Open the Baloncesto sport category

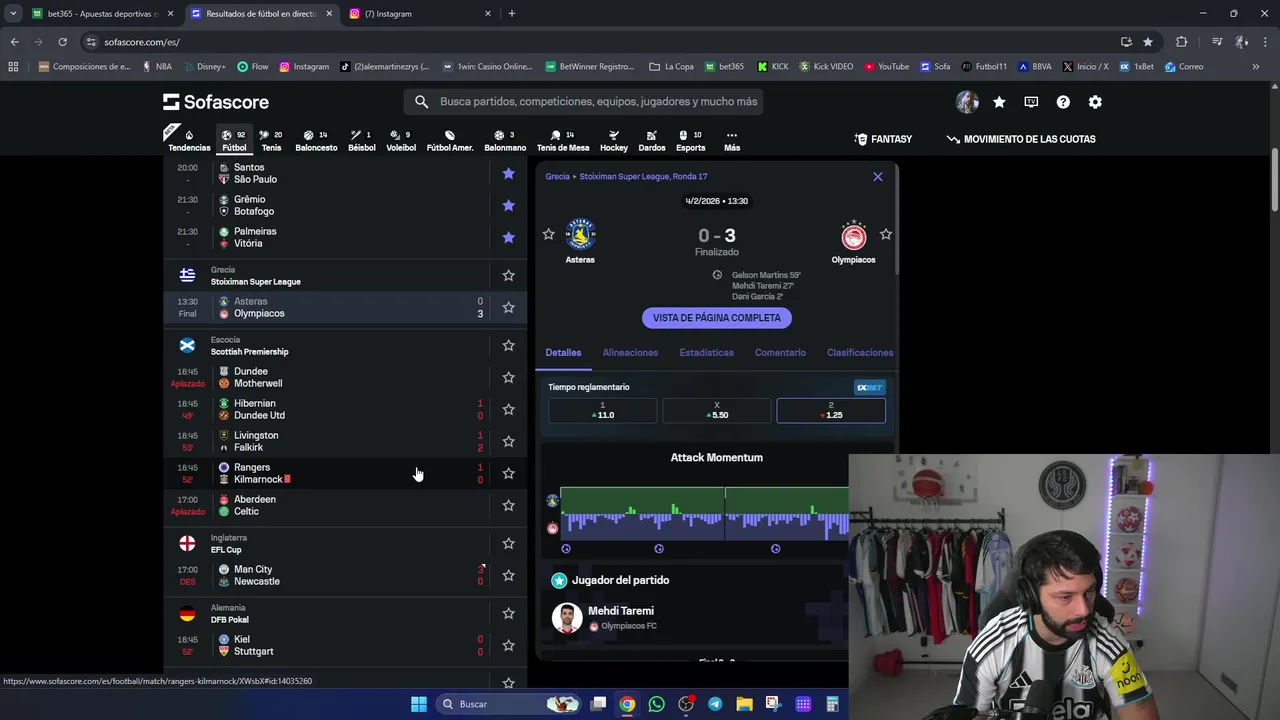tap(316, 140)
